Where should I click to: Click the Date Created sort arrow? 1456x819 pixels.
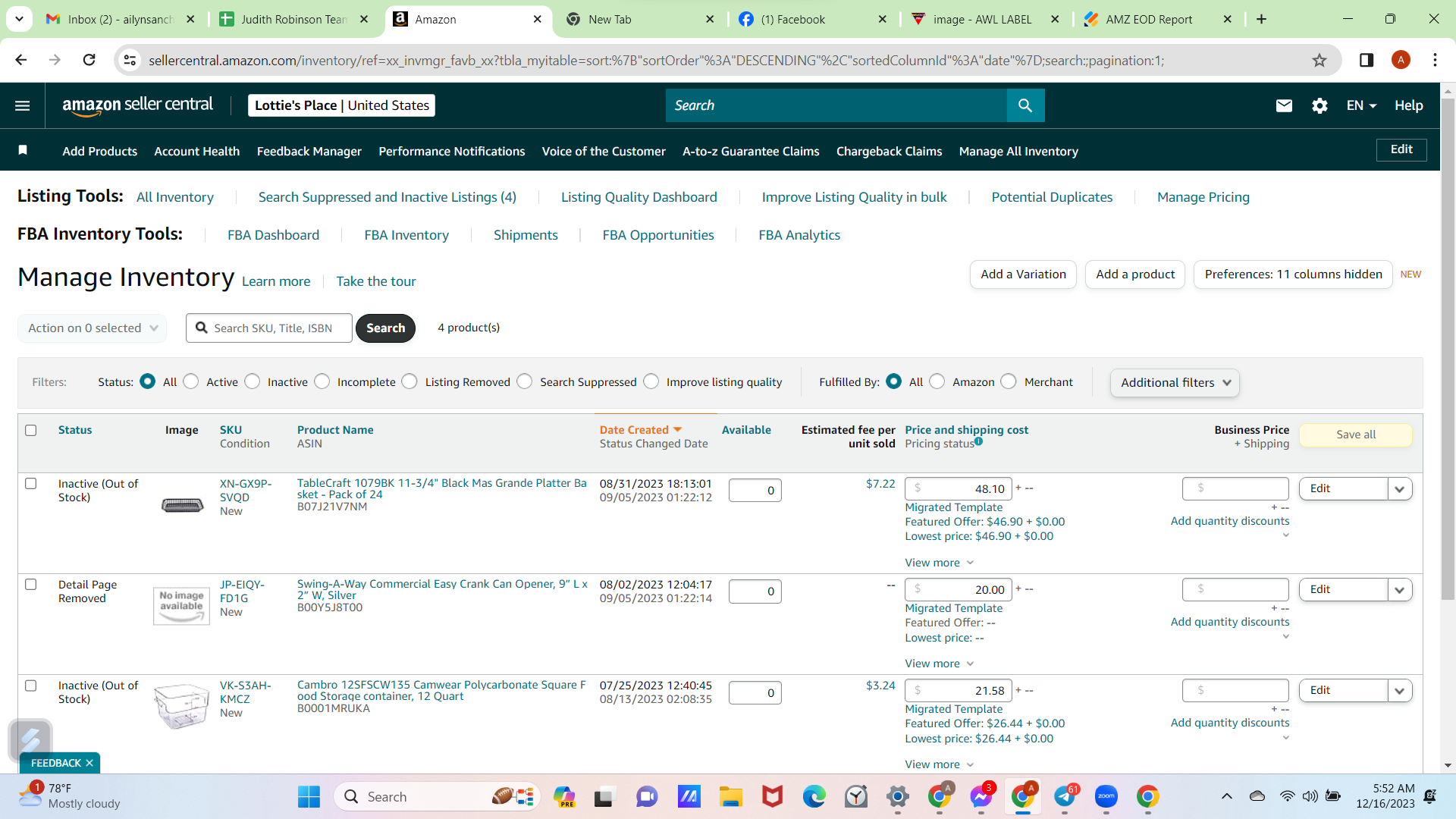click(x=678, y=430)
